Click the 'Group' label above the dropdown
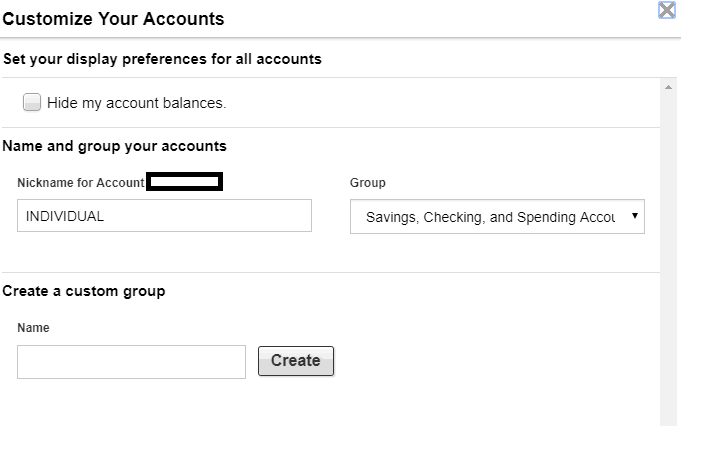 (368, 183)
